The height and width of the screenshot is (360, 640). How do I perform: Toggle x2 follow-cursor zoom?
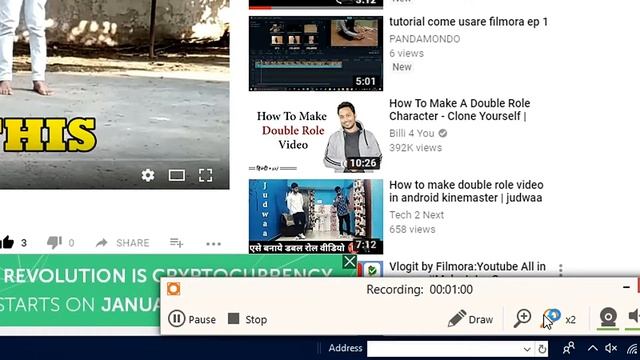(559, 319)
